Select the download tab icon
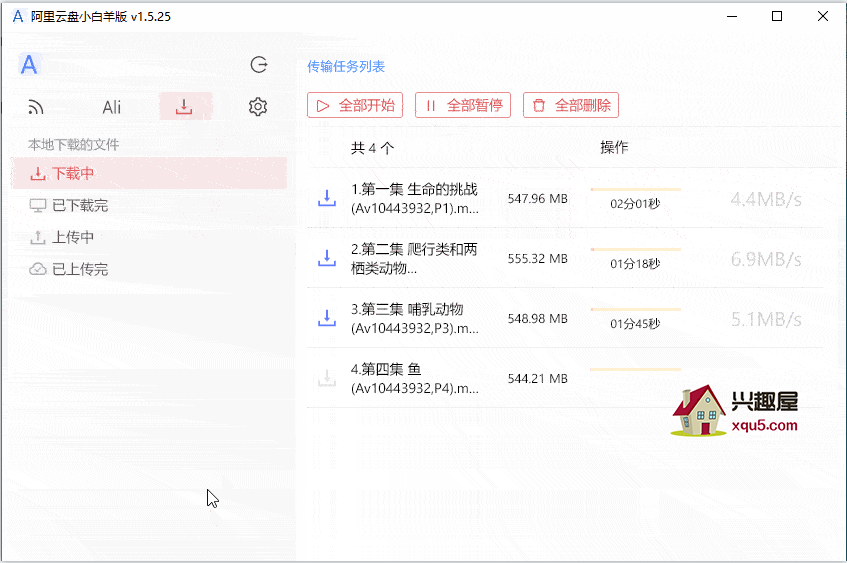 coord(184,106)
